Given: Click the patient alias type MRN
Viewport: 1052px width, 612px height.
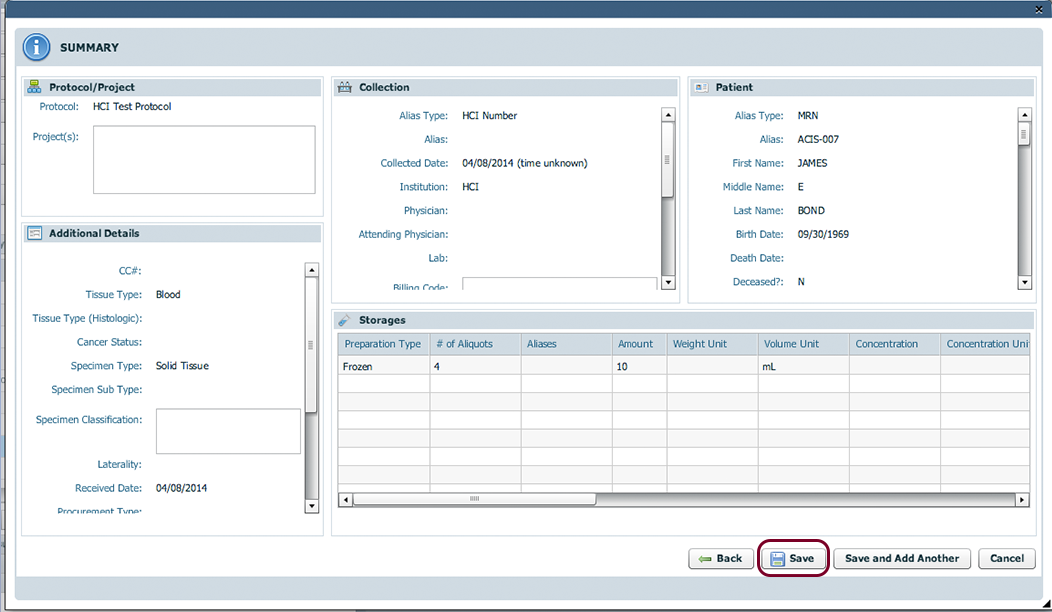Looking at the screenshot, I should pos(808,115).
